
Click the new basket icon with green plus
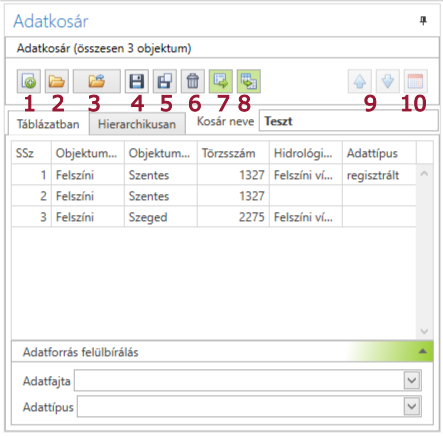point(29,81)
